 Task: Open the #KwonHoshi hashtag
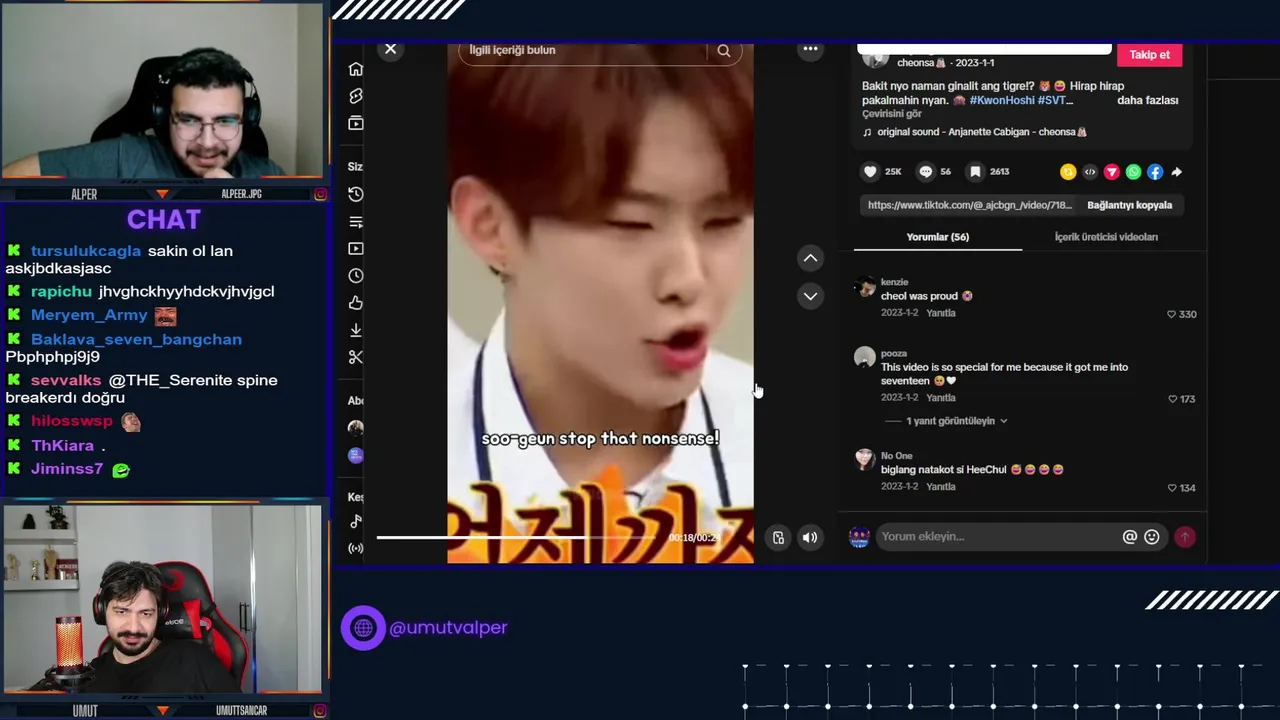coord(1001,100)
